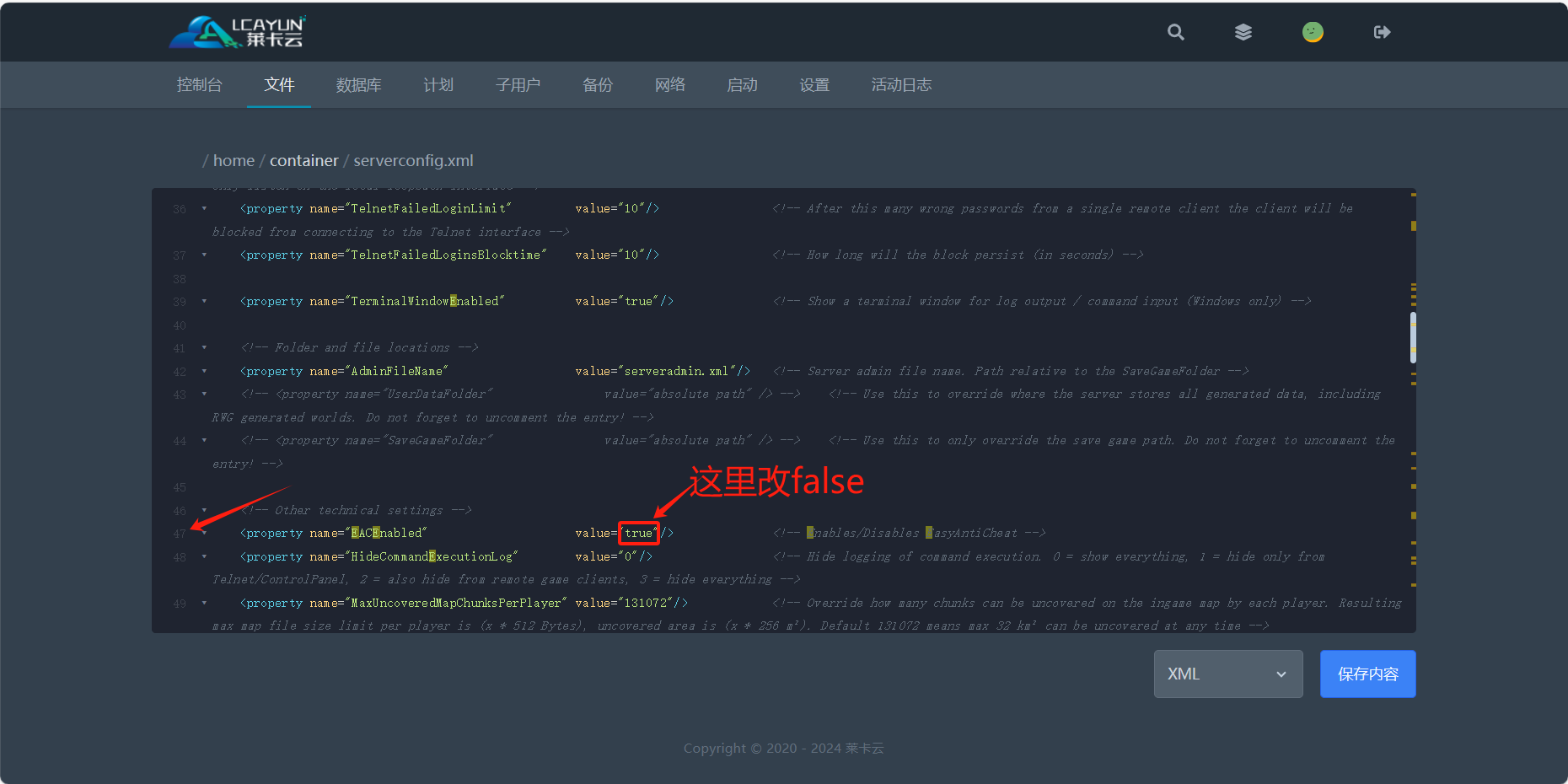Open the XML language dropdown

[x=1227, y=674]
